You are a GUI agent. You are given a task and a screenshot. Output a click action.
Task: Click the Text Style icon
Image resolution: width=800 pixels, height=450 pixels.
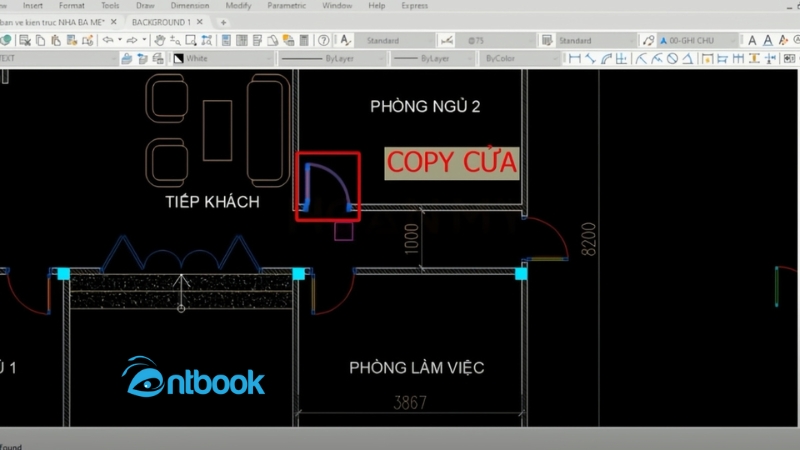345,40
